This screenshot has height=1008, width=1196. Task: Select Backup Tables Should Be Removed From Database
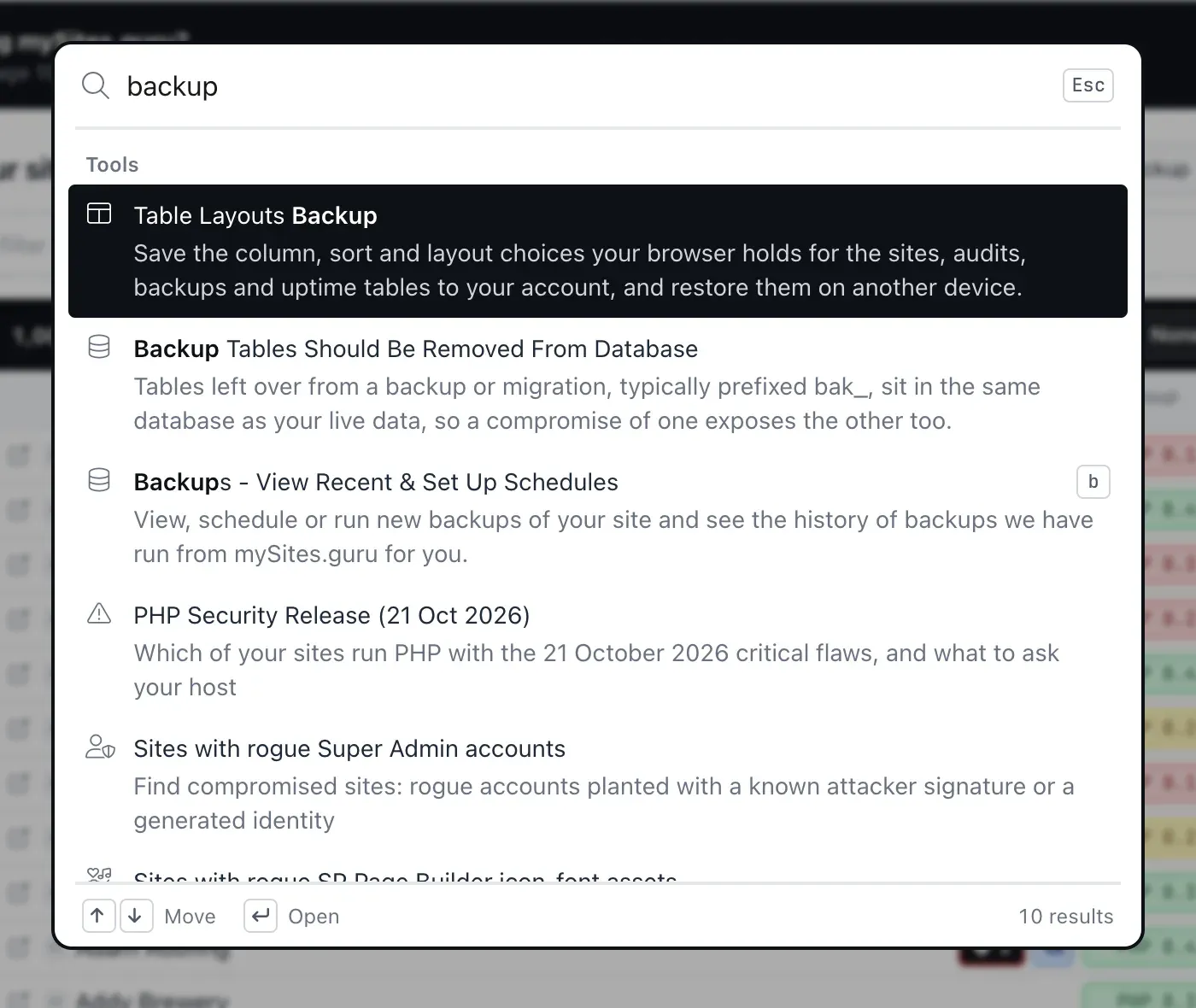pyautogui.click(x=598, y=384)
